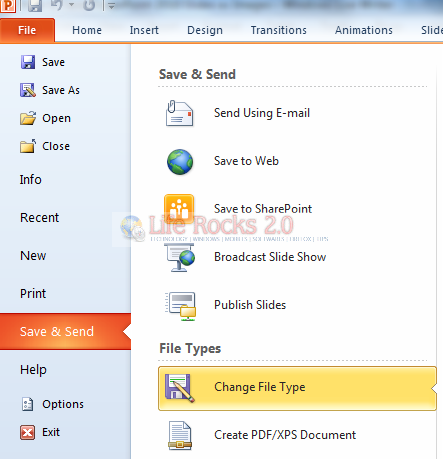This screenshot has width=443, height=459.
Task: Click the Options page icon
Action: [28, 404]
